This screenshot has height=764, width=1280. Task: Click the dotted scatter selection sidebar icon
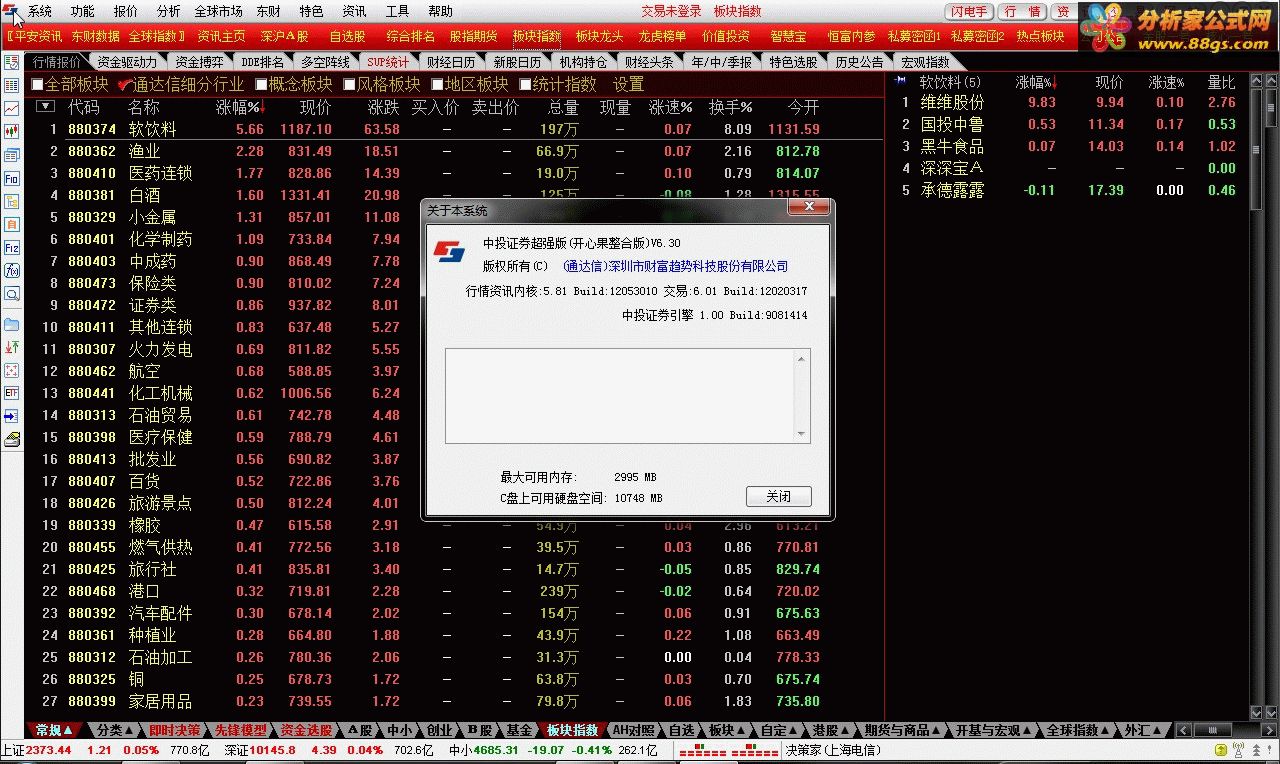point(12,370)
